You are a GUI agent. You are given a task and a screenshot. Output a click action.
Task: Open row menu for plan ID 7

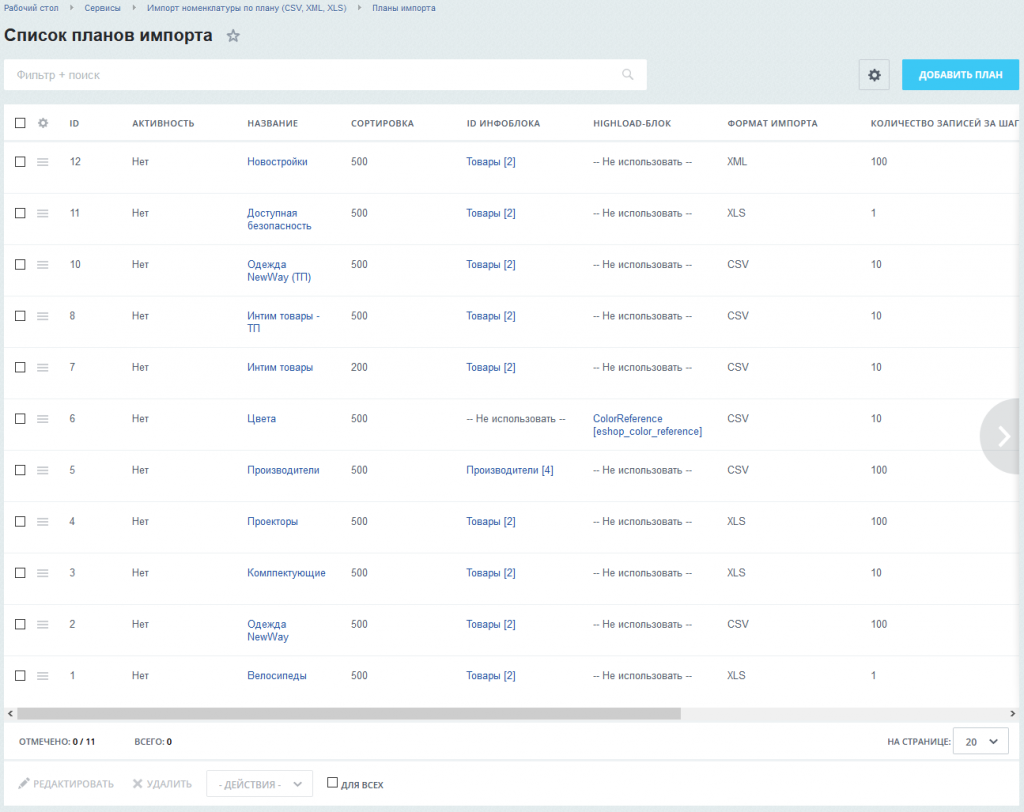click(42, 368)
